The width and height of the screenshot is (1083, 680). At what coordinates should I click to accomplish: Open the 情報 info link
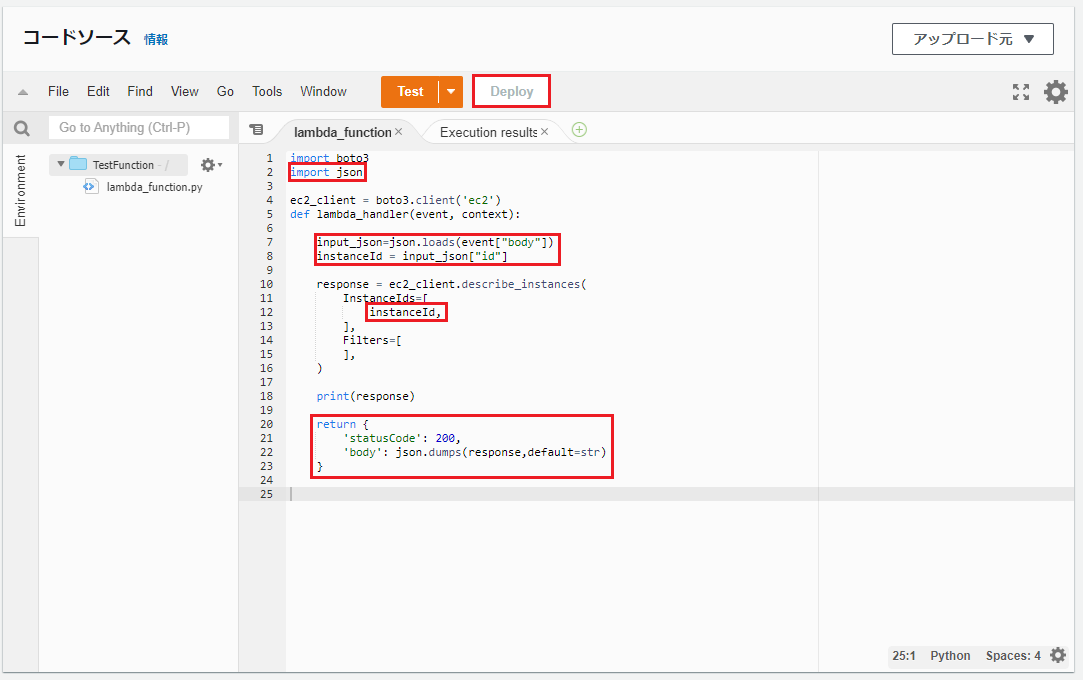pos(156,39)
